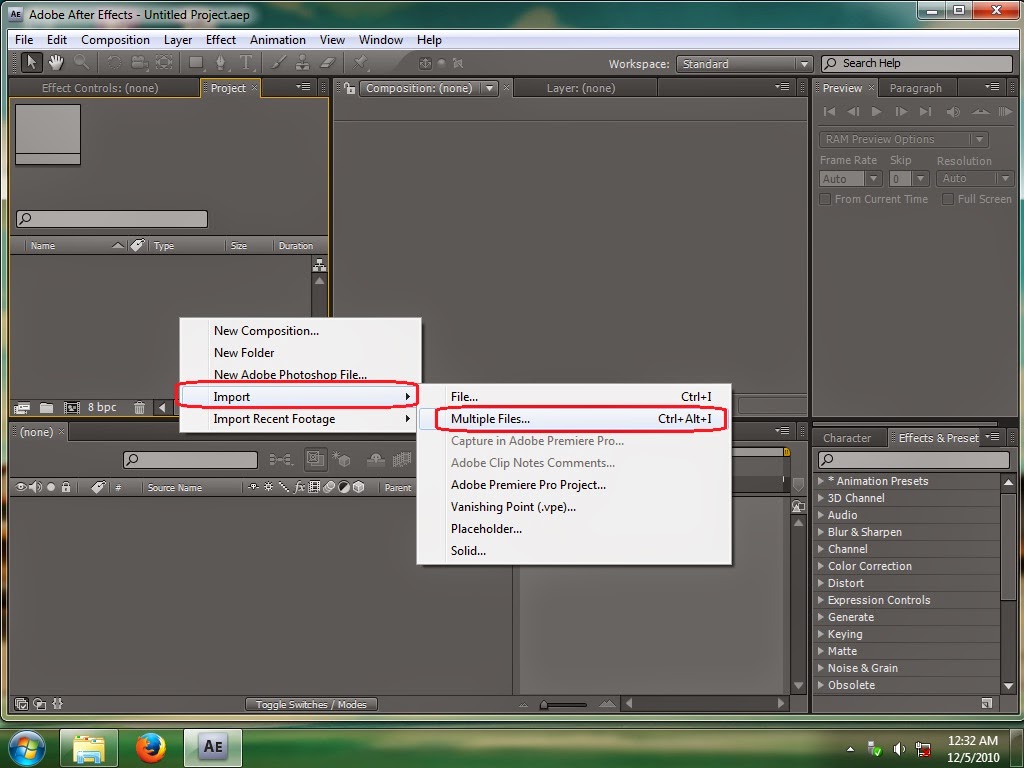This screenshot has width=1024, height=768.
Task: Select the Unified Camera tool
Action: tap(139, 63)
